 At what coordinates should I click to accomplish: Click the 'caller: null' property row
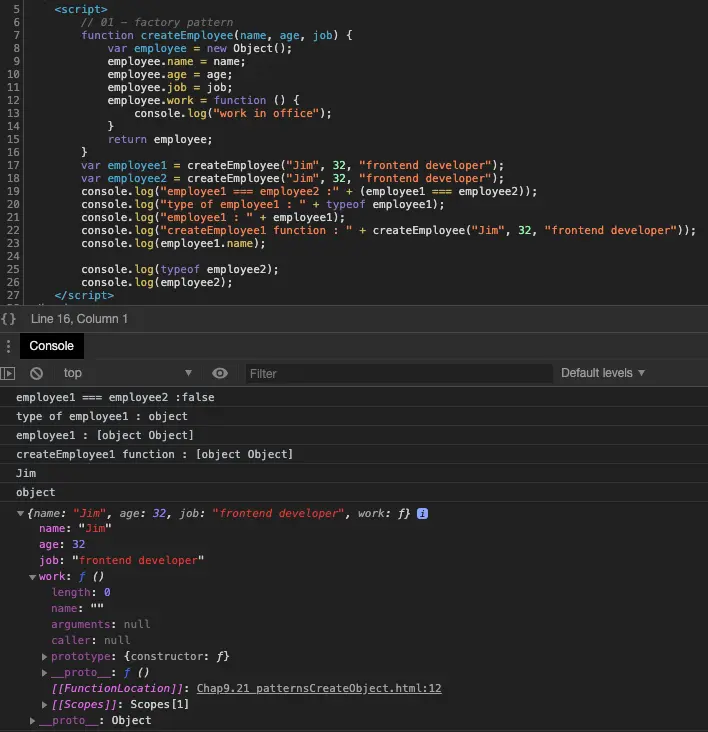tap(91, 640)
